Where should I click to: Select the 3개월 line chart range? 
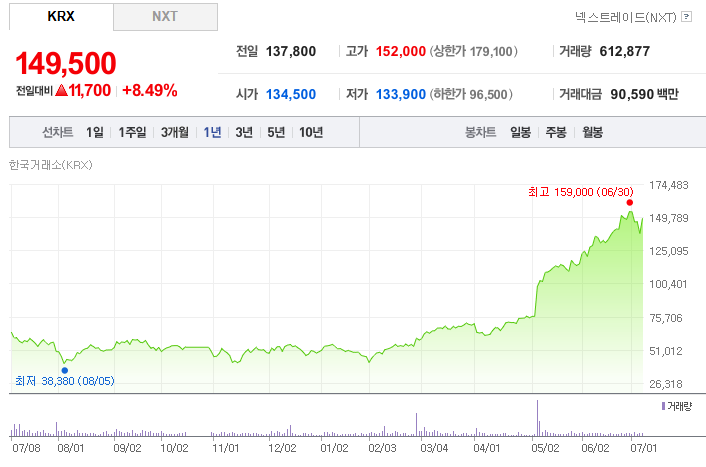175,132
